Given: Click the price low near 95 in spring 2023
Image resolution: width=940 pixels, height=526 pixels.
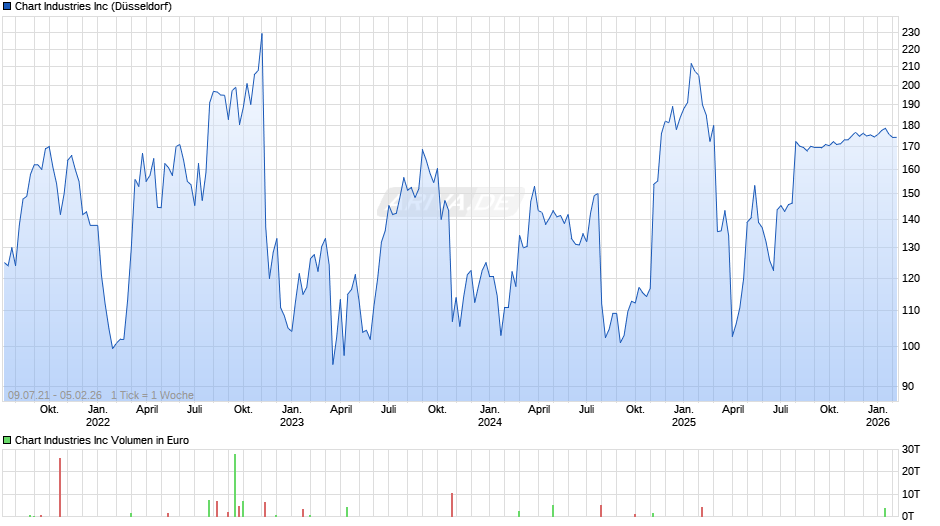Looking at the screenshot, I should pyautogui.click(x=333, y=363).
